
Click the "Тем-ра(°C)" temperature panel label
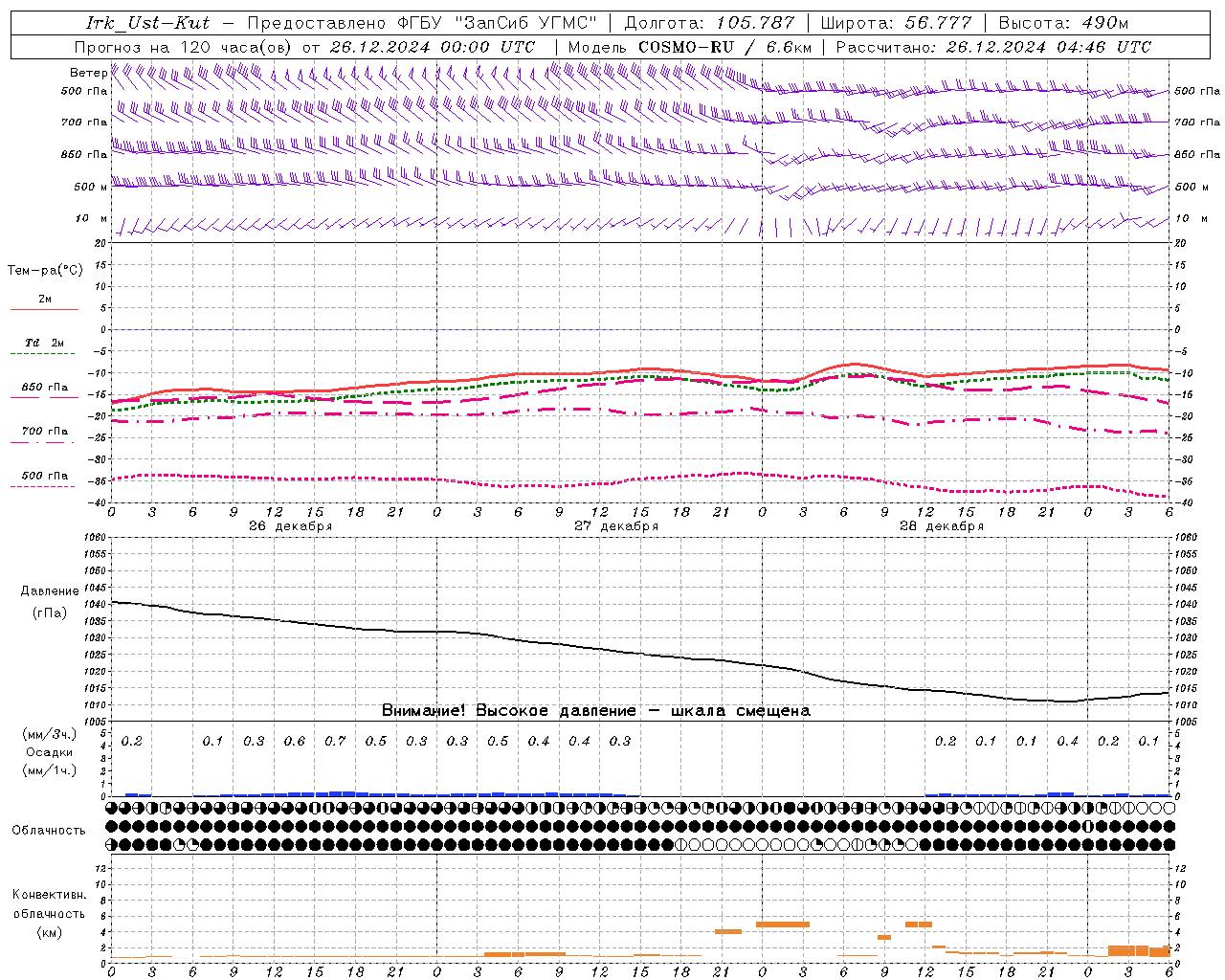(45, 271)
